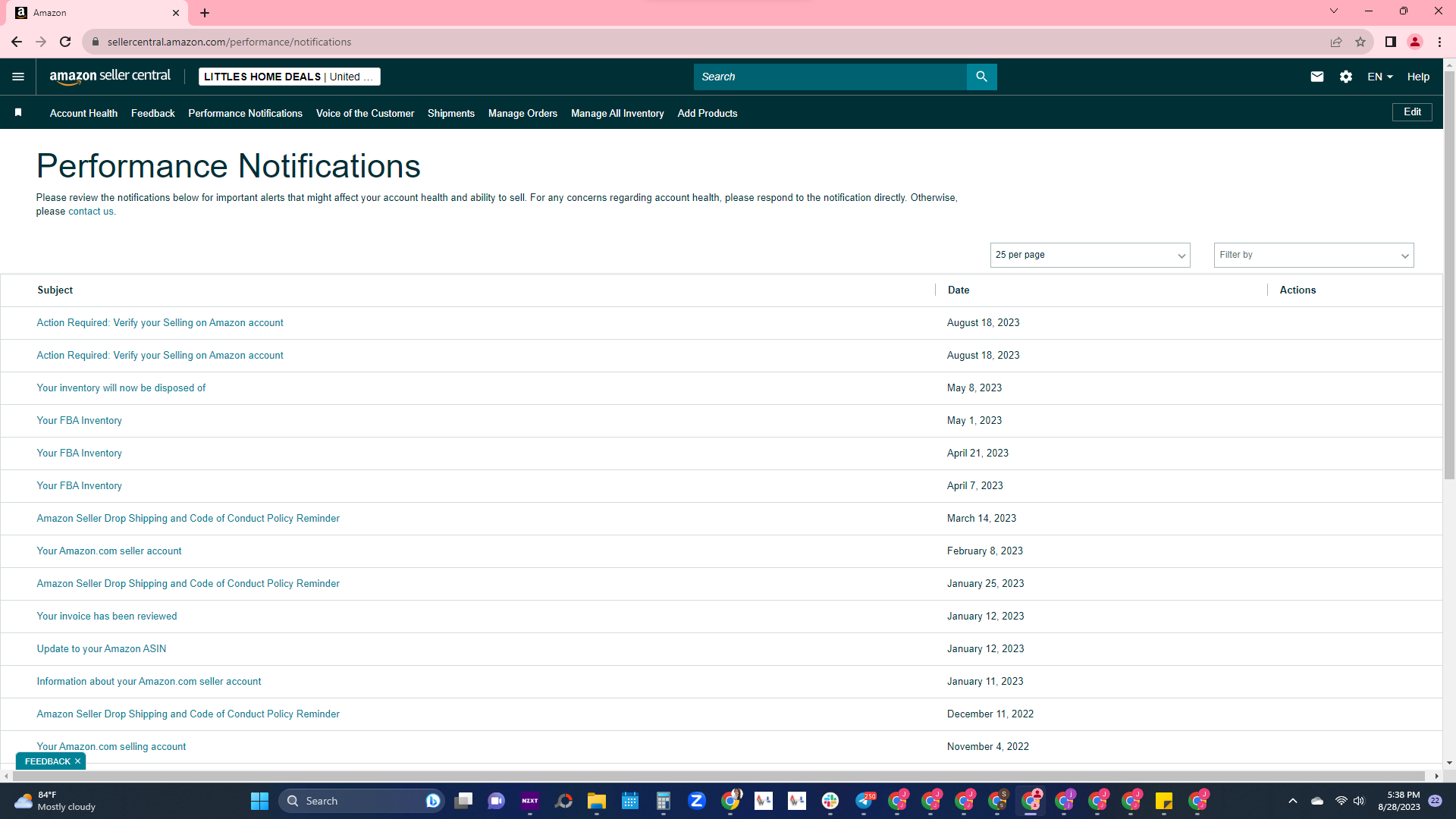Close the Amazon browser tab
This screenshot has width=1456, height=819.
point(176,13)
